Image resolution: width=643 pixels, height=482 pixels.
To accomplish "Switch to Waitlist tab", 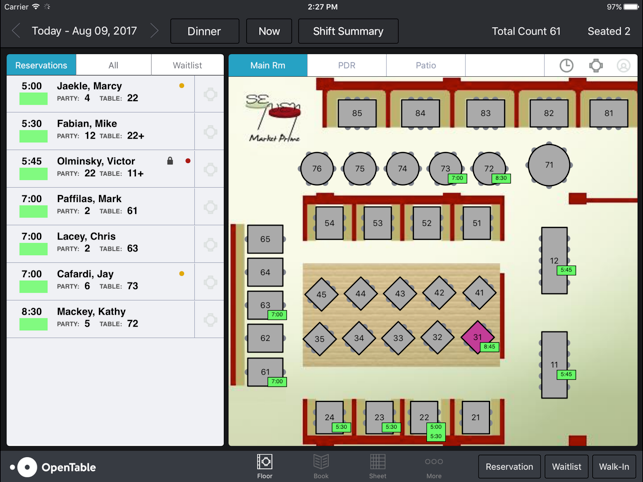I will point(187,65).
